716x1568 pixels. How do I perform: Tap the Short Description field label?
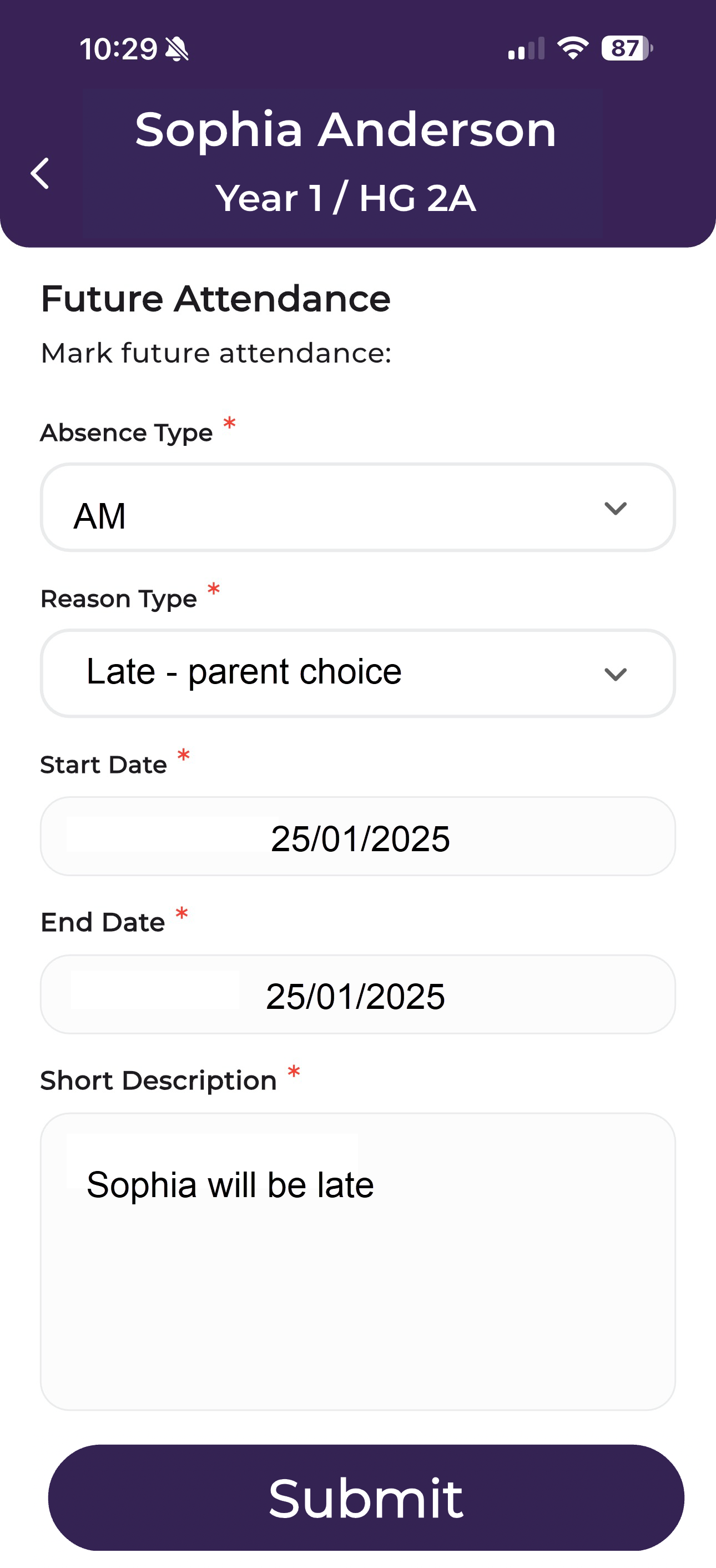[158, 1081]
